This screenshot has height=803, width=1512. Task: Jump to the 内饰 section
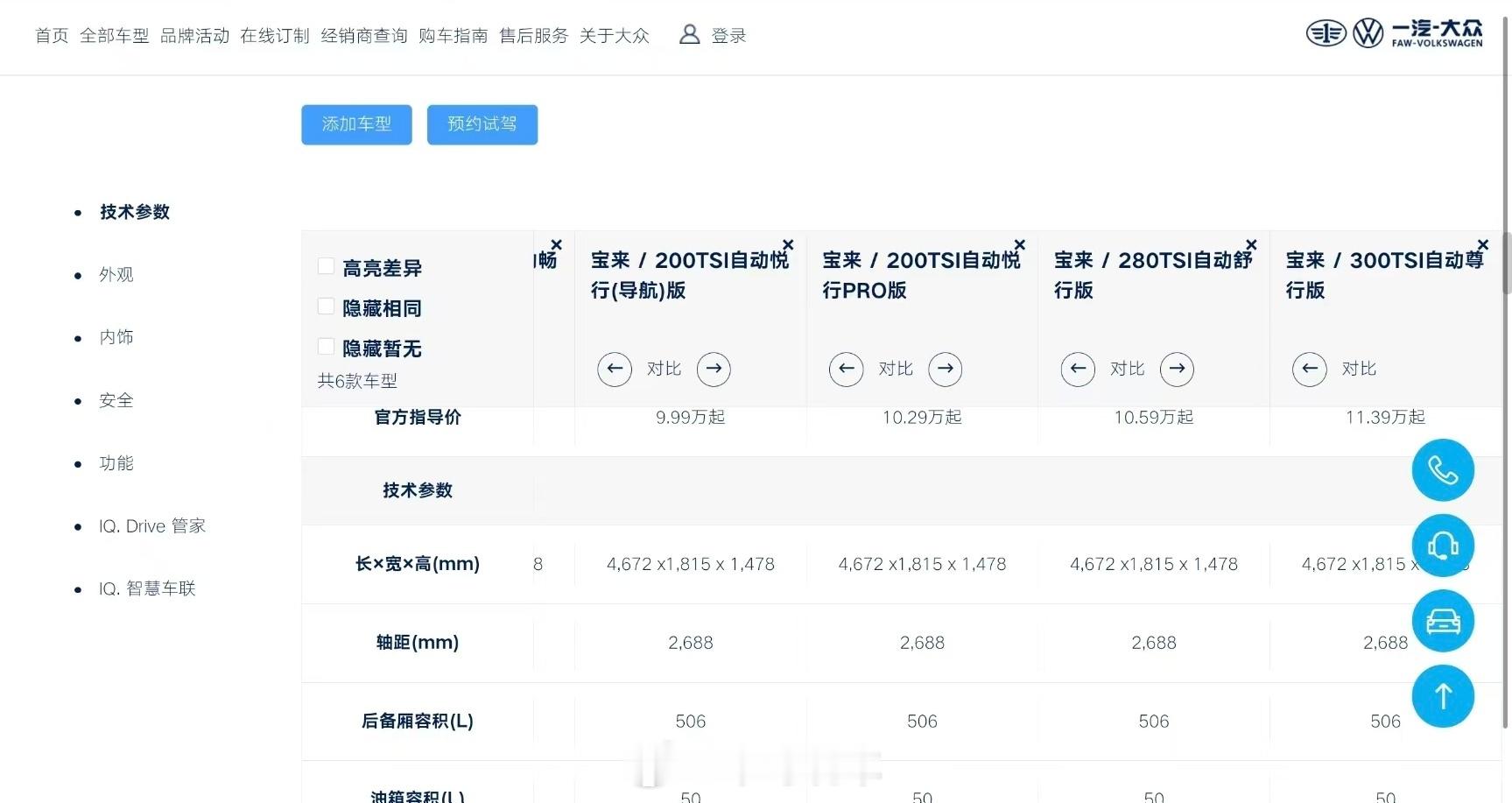click(x=116, y=337)
